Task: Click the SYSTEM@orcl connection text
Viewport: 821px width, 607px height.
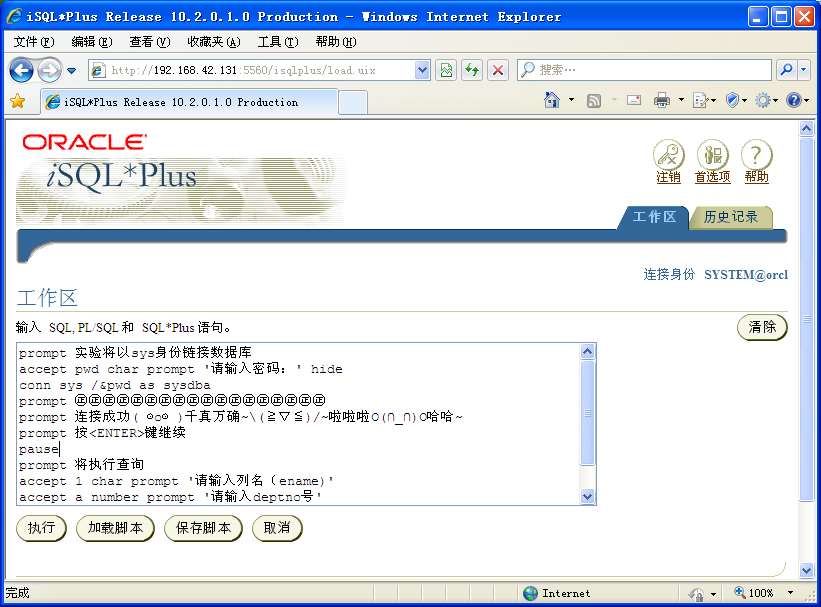Action: click(x=746, y=274)
